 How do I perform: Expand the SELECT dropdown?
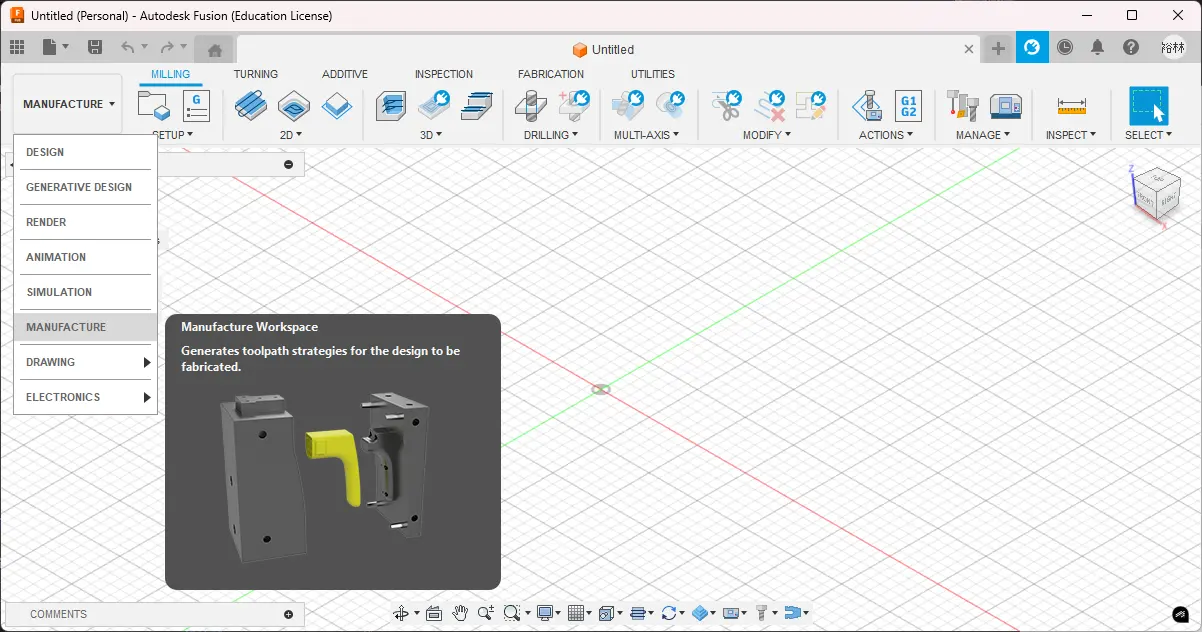[x=1149, y=135]
